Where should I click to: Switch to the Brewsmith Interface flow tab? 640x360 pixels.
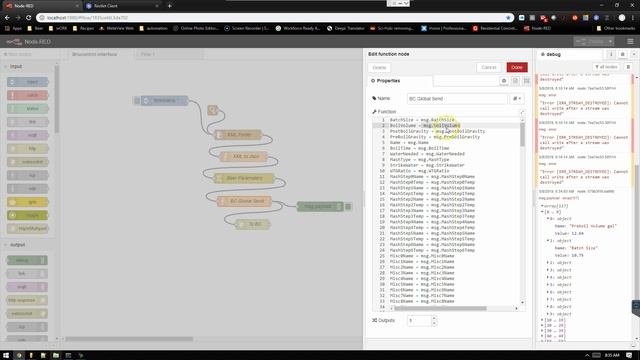[x=95, y=54]
